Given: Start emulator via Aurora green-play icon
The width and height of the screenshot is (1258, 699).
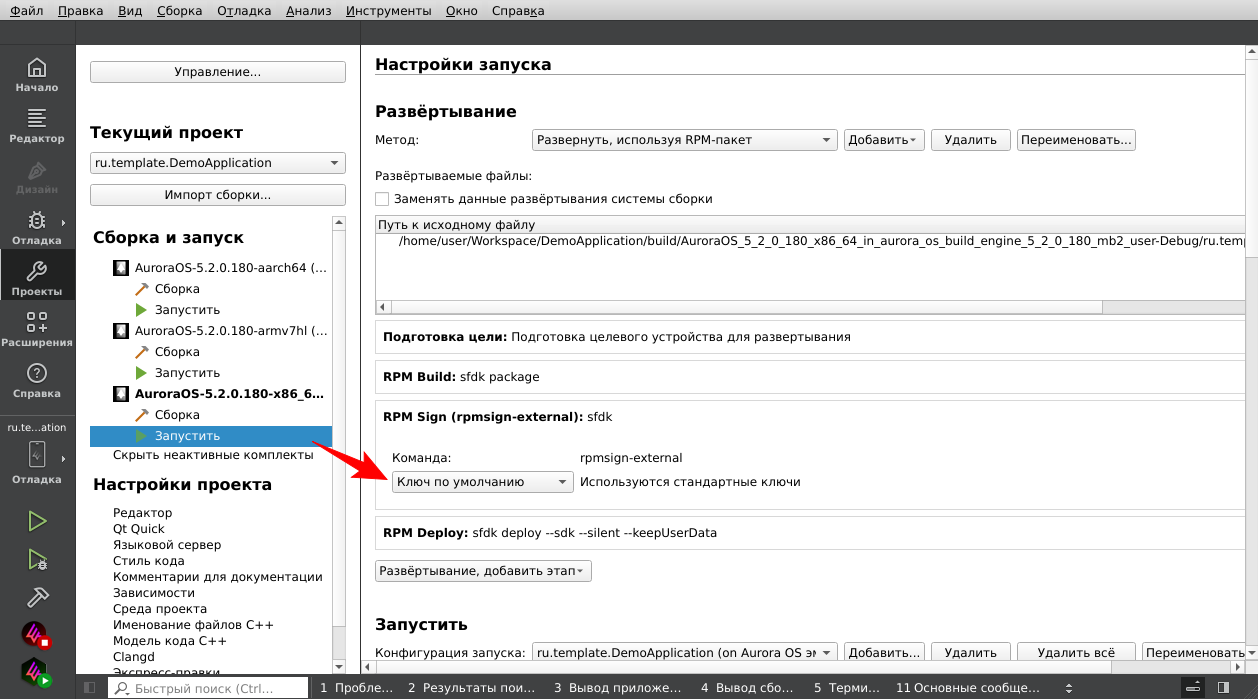Looking at the screenshot, I should [x=37, y=673].
